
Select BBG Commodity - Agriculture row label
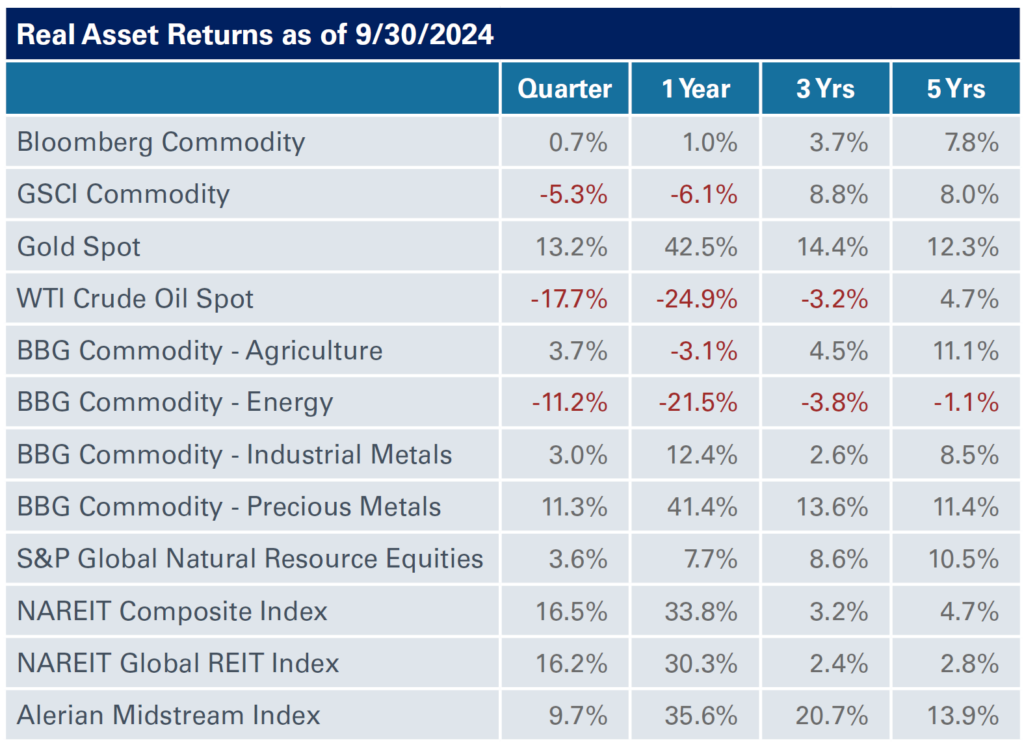coord(200,351)
